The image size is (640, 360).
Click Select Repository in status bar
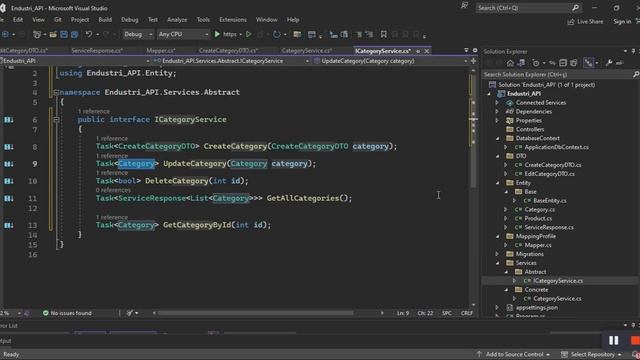(592, 354)
